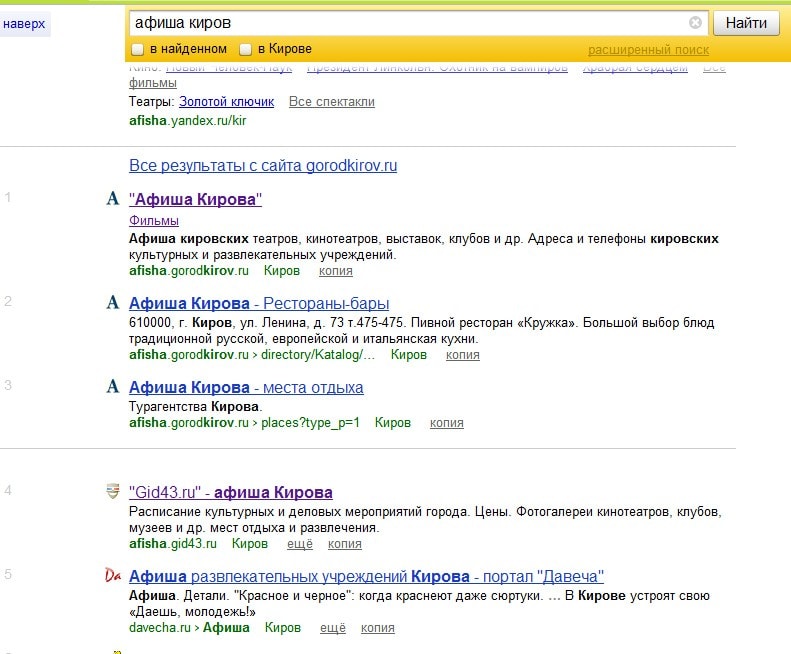Tick the "в Кирове" checkbox
Viewport: 791px width, 654px height.
coord(246,49)
